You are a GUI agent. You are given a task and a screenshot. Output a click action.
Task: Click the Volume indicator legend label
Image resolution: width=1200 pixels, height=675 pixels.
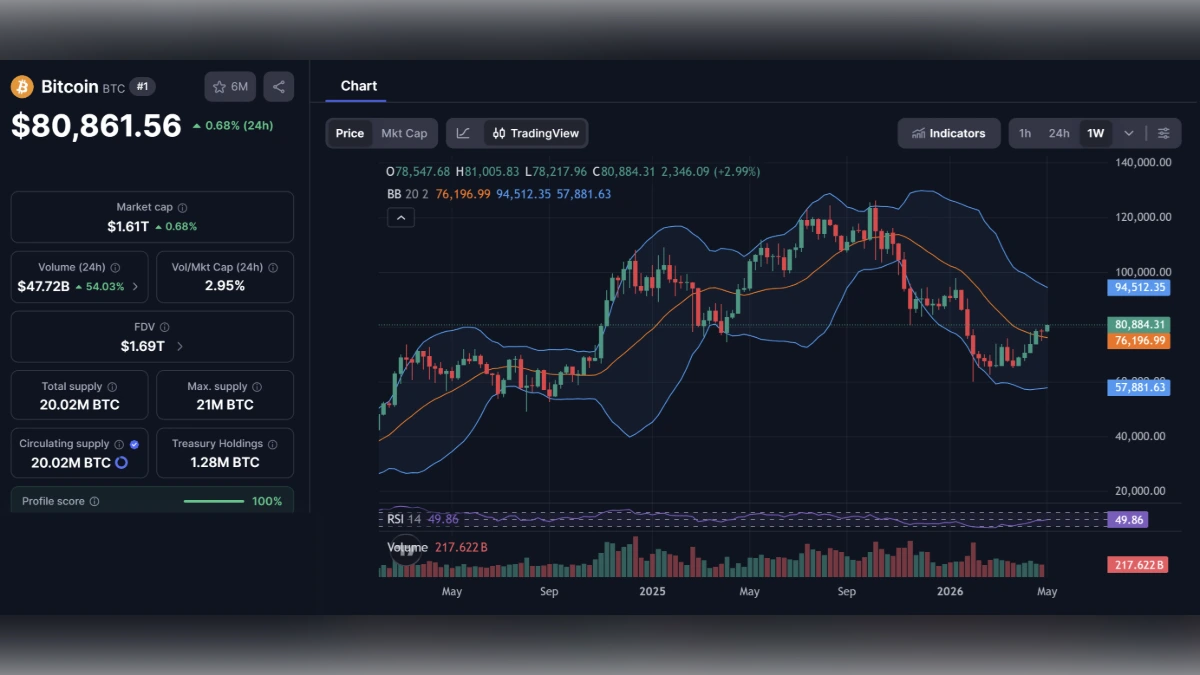click(407, 547)
